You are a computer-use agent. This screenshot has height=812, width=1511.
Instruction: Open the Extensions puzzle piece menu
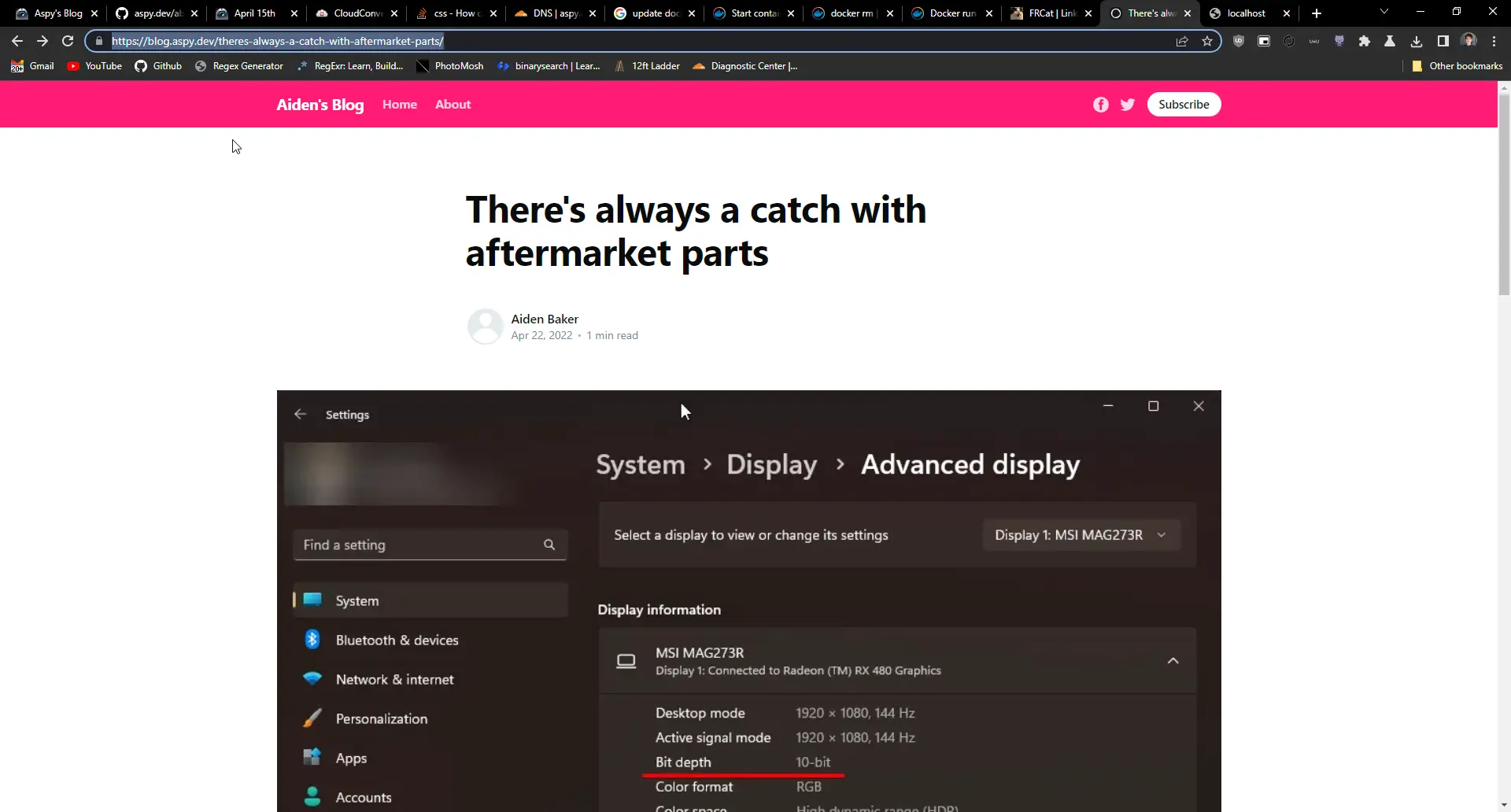tap(1364, 41)
